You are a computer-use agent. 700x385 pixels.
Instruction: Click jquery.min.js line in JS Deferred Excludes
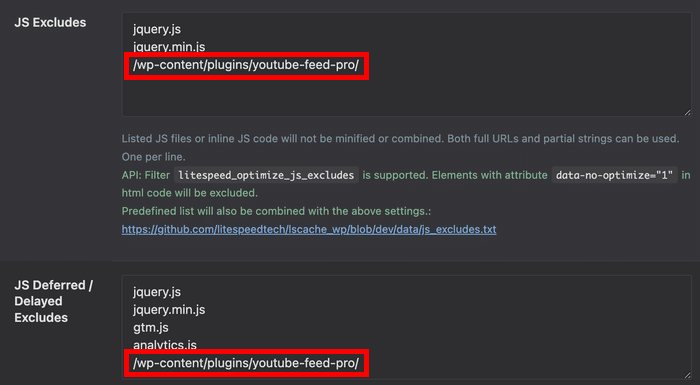click(169, 310)
